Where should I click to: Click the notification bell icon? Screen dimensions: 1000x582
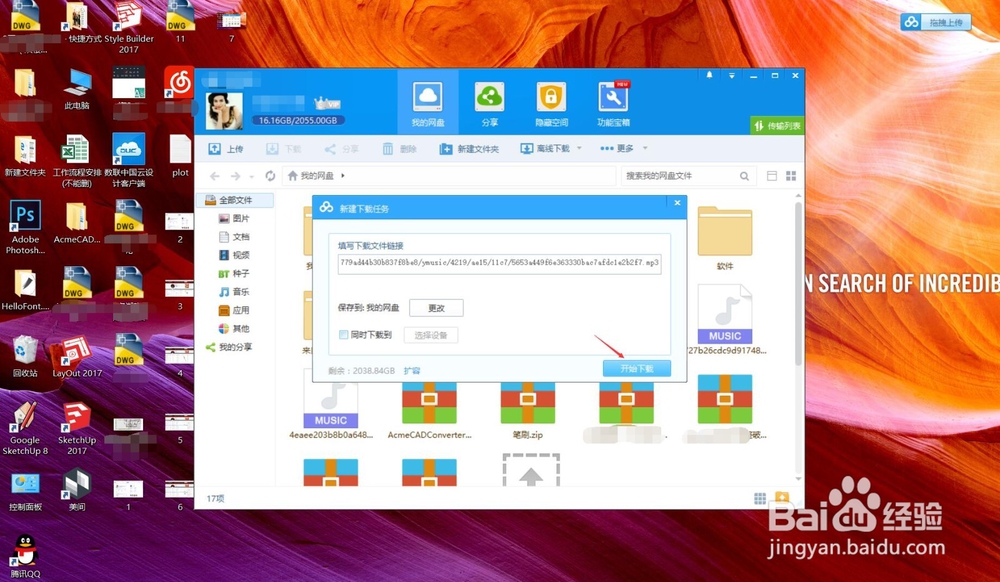(709, 75)
